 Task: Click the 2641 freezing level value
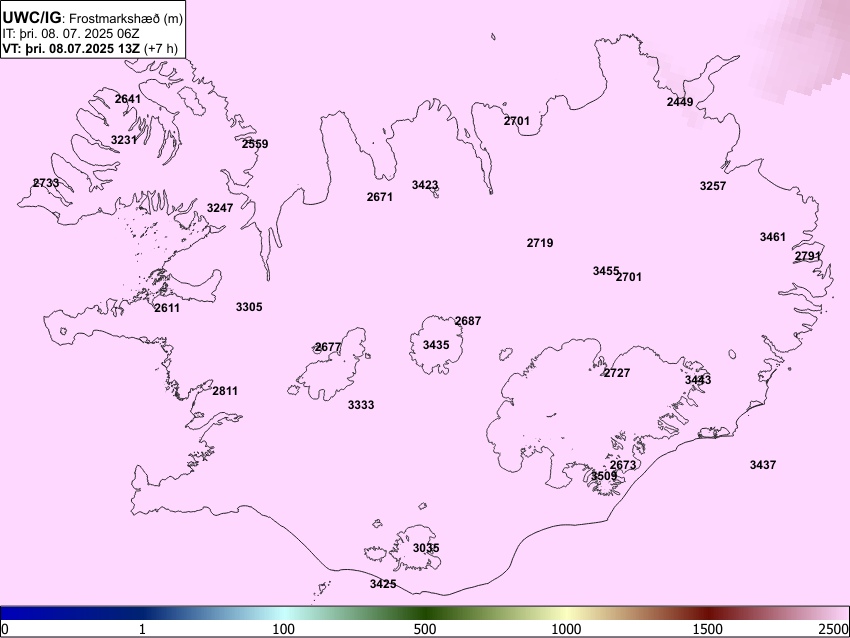(128, 99)
